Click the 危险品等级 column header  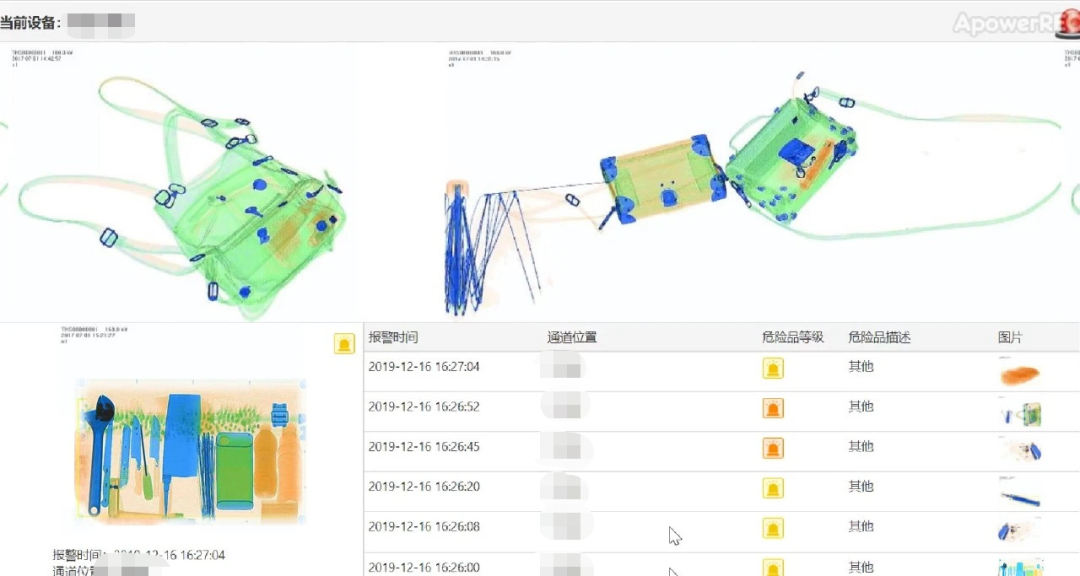[792, 338]
